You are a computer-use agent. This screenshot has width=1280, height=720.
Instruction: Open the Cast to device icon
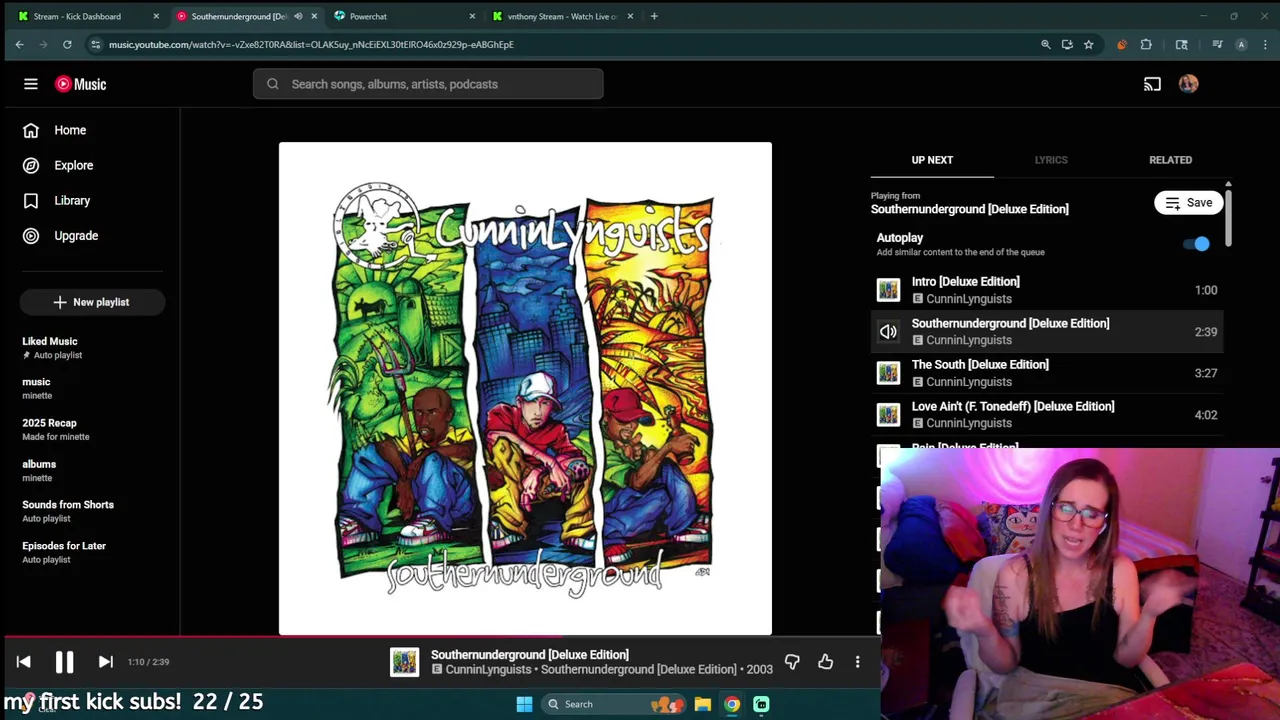[1152, 84]
